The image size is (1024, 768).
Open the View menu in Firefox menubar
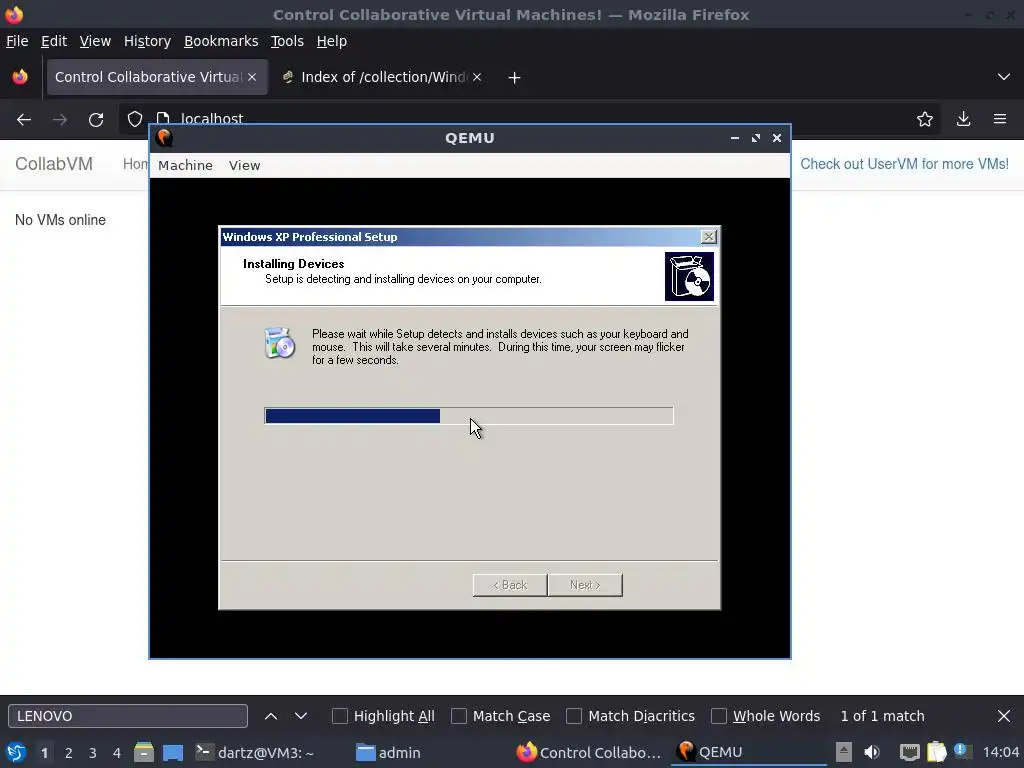(95, 41)
